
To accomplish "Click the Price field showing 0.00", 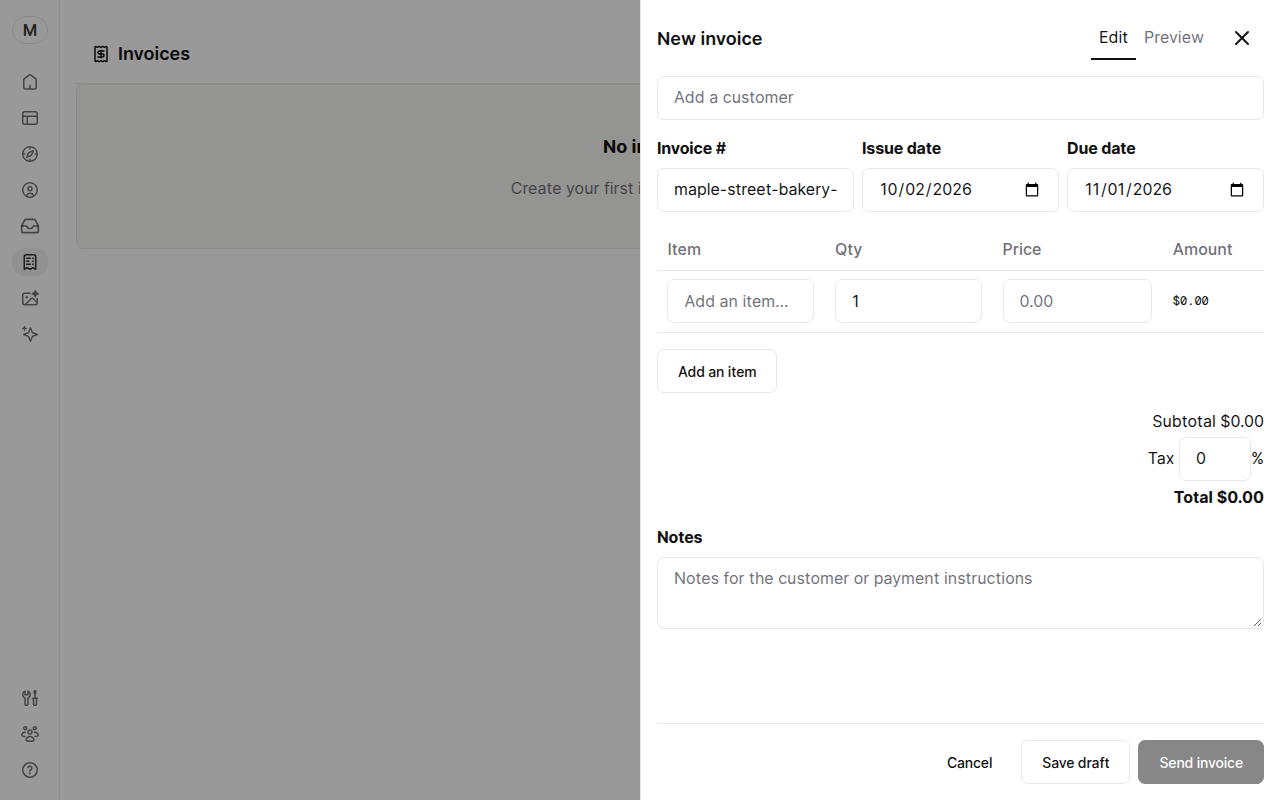I will (1077, 301).
